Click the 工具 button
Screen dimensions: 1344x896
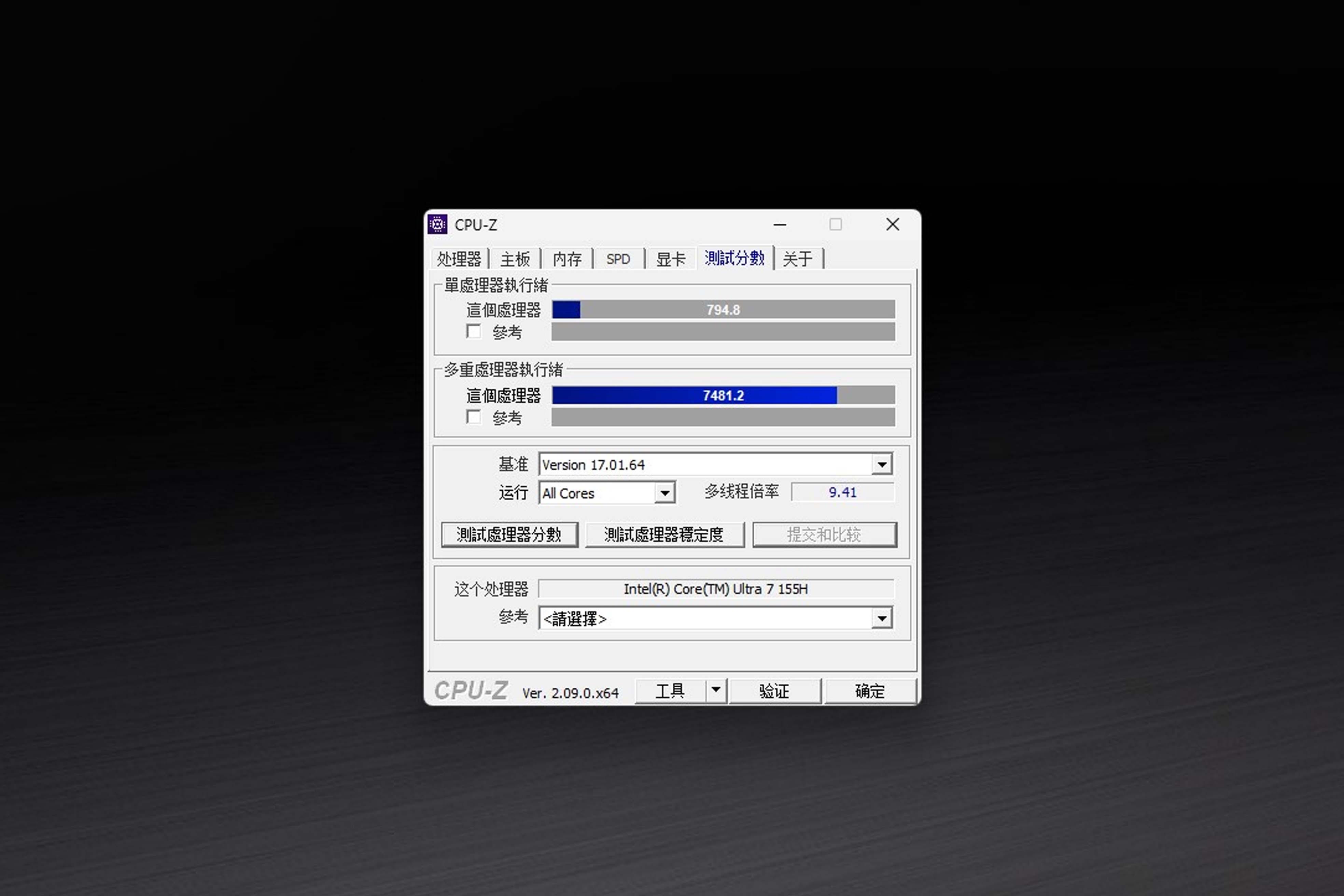click(x=670, y=691)
